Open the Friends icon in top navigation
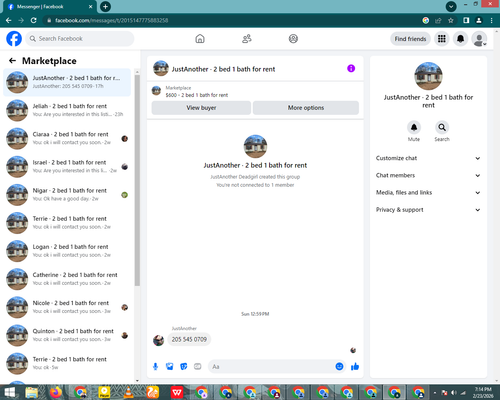500x400 pixels. point(247,39)
